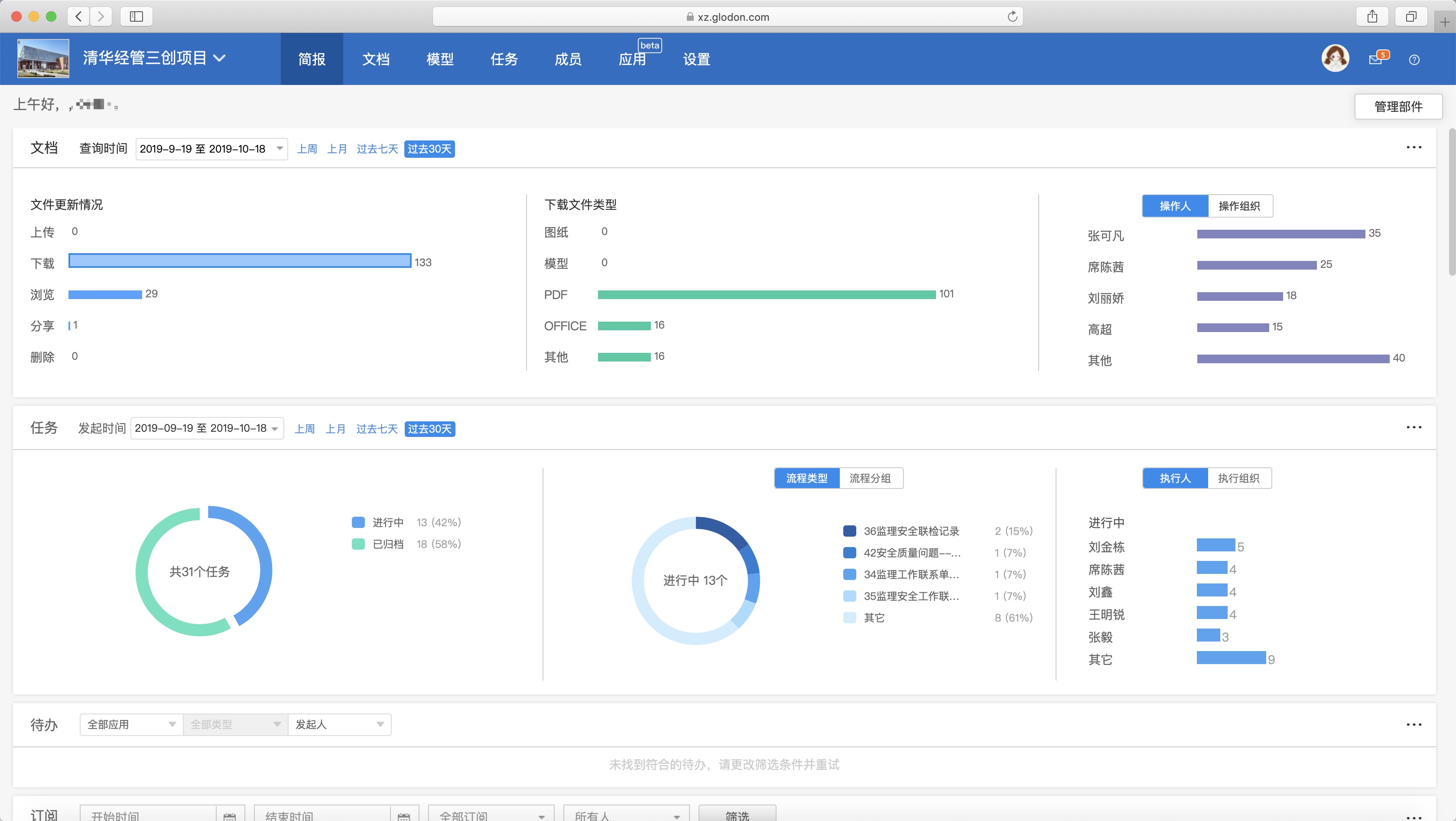The height and width of the screenshot is (821, 1456).
Task: Open the more options menu of the 任务 section
Action: [x=1414, y=427]
